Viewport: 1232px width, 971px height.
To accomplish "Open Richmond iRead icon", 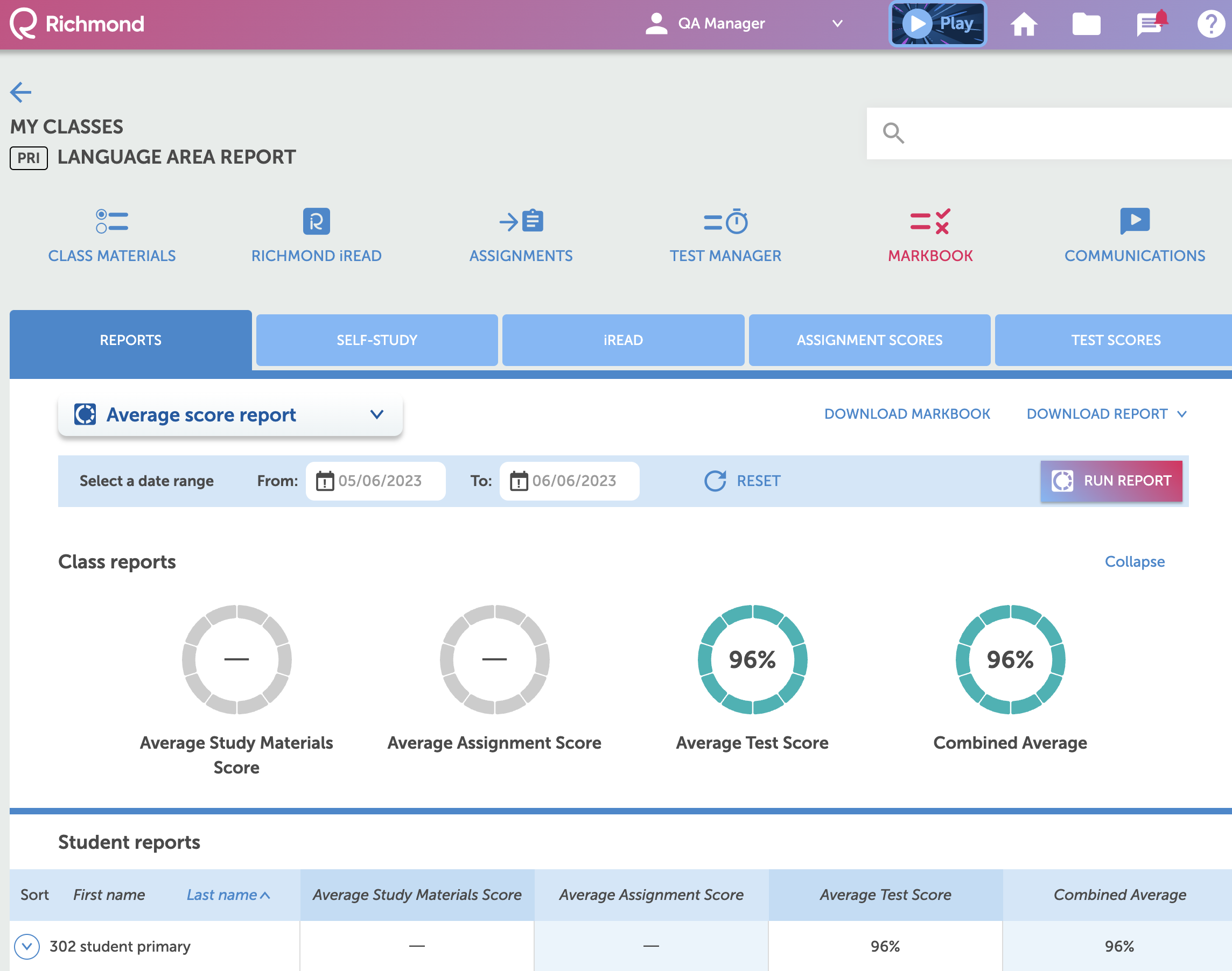I will 316,221.
